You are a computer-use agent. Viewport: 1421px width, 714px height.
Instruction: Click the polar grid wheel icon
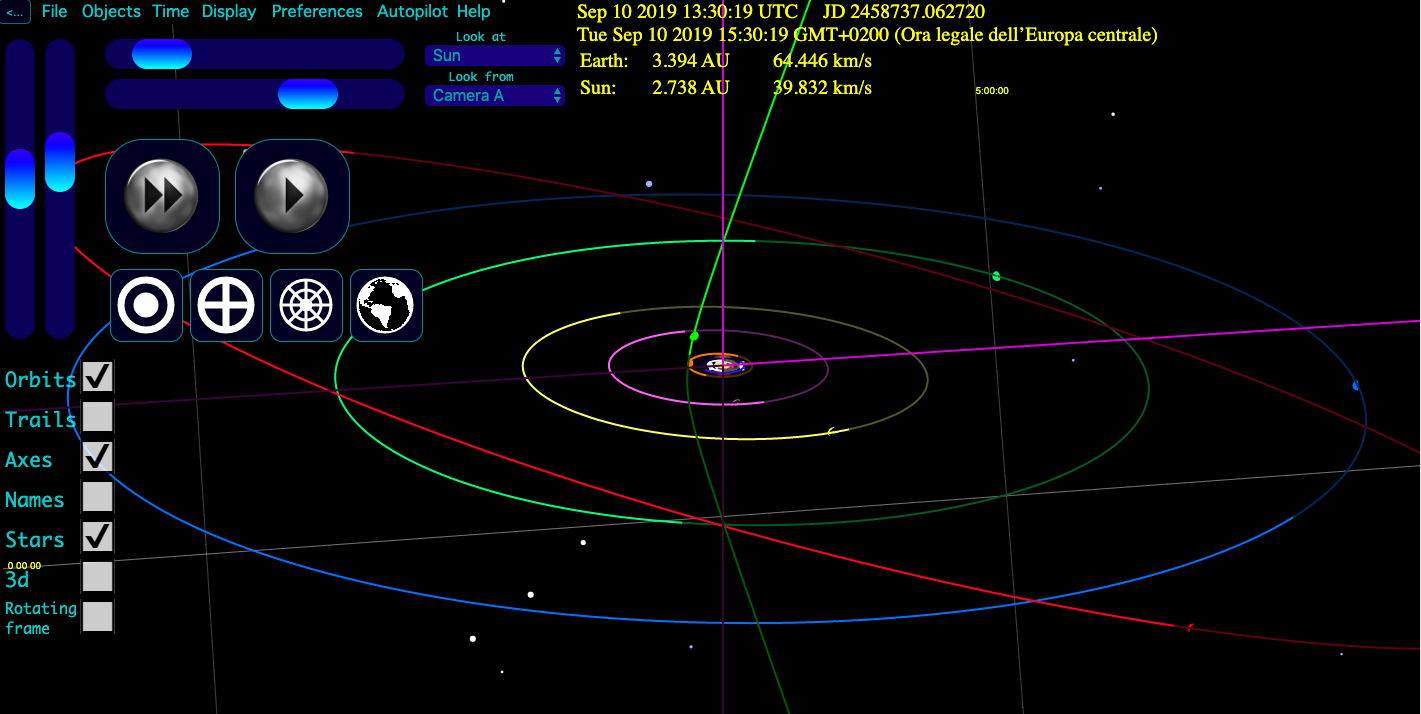point(306,306)
